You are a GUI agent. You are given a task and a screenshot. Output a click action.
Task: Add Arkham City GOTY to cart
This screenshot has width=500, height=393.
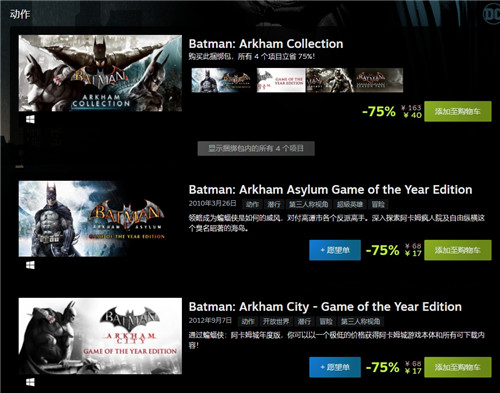[x=458, y=367]
